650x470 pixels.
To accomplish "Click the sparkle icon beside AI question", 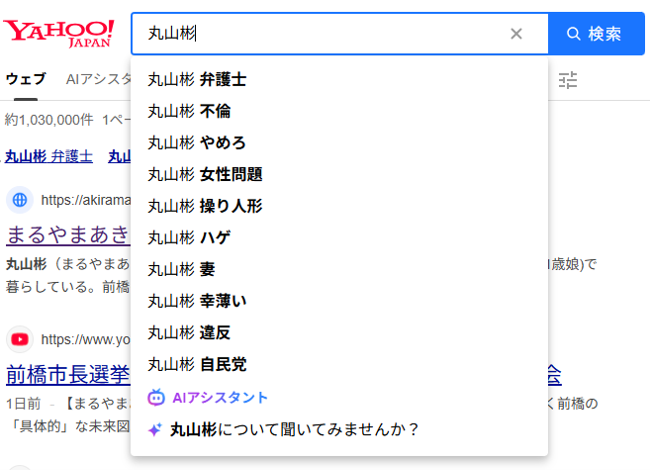I will tap(155, 430).
